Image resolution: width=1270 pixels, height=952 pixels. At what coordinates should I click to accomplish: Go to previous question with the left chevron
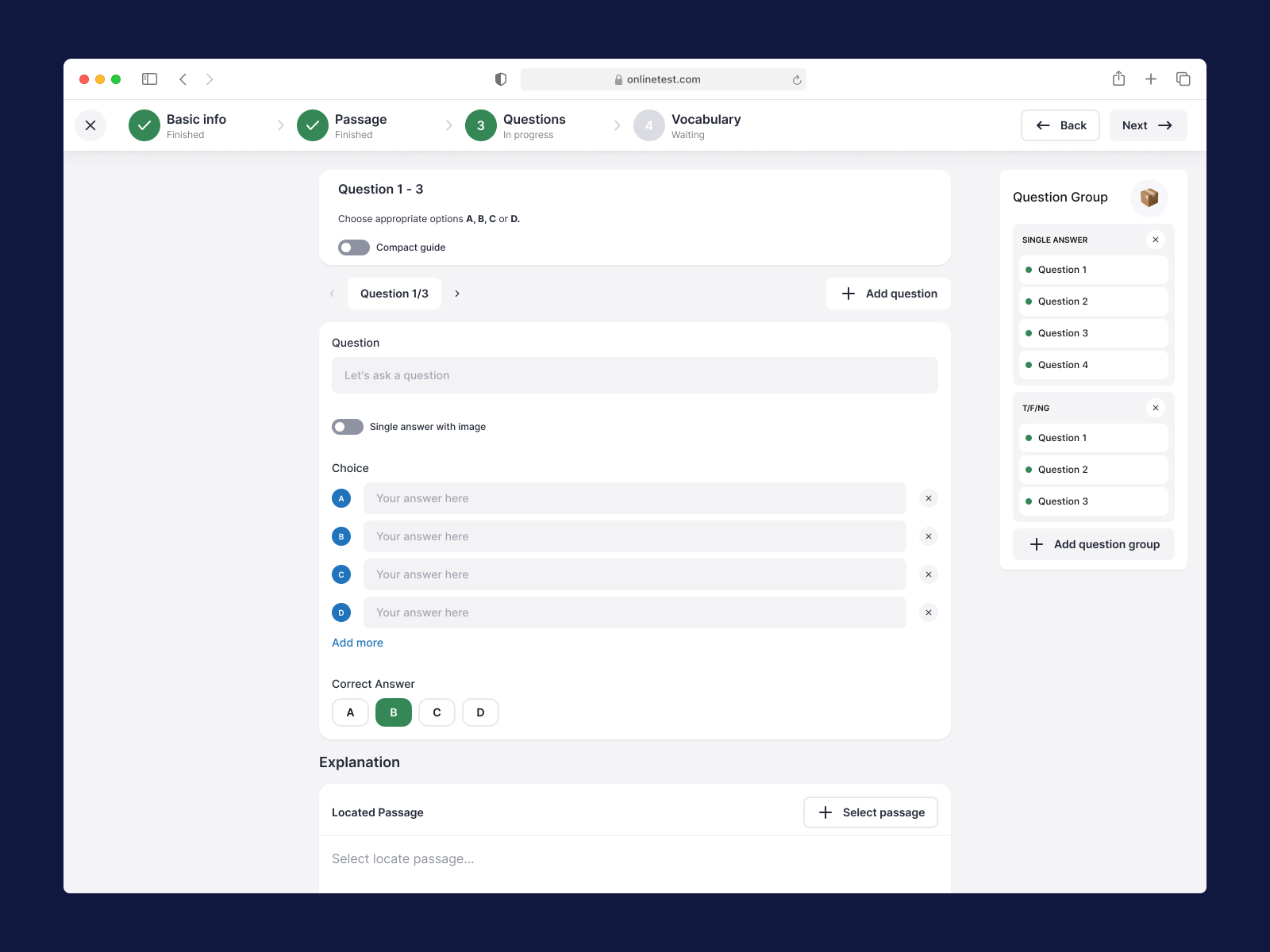click(332, 294)
